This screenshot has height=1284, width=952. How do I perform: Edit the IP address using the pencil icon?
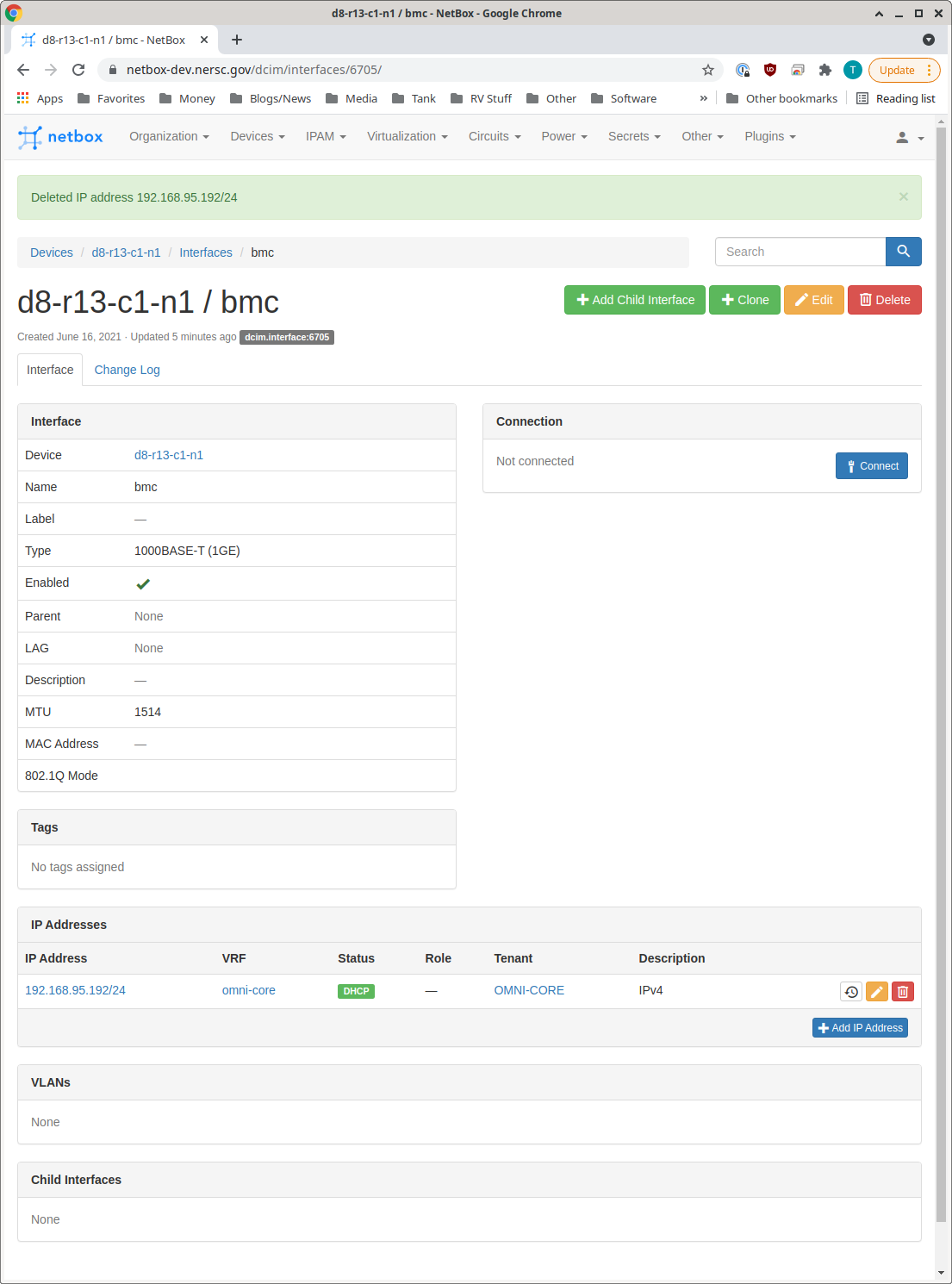tap(876, 991)
